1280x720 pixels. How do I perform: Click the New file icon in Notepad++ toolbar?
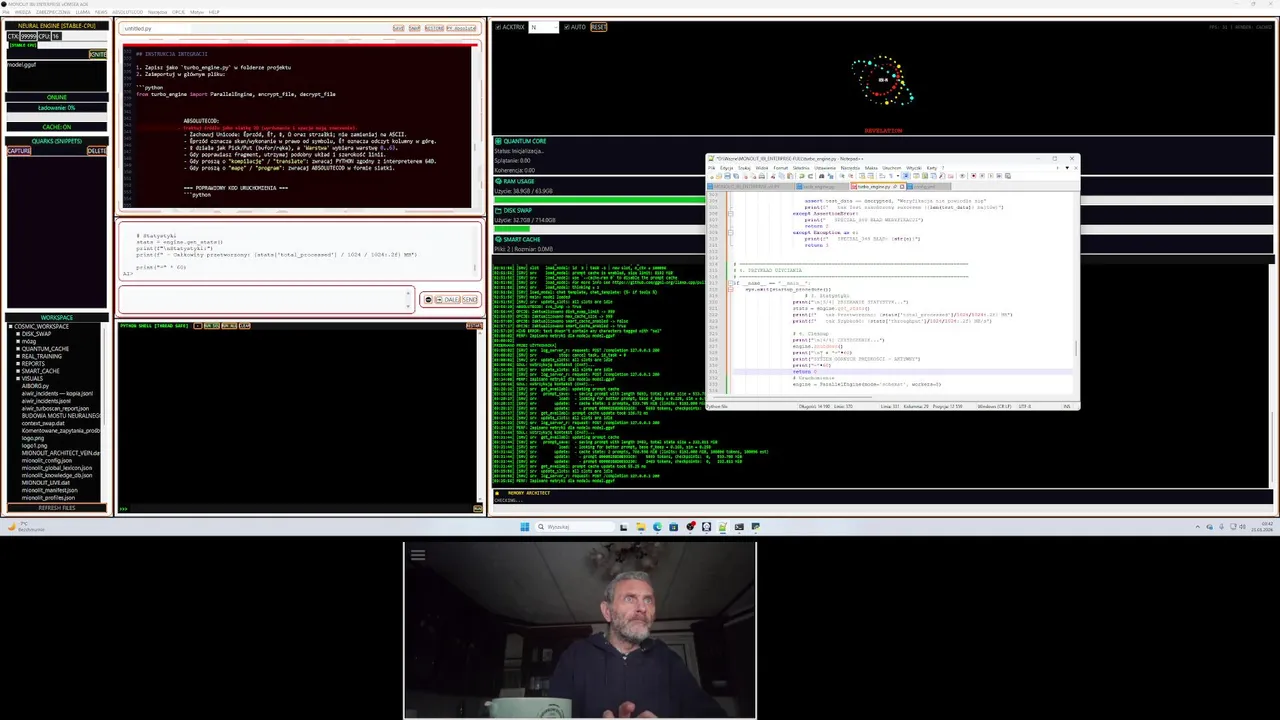point(712,177)
